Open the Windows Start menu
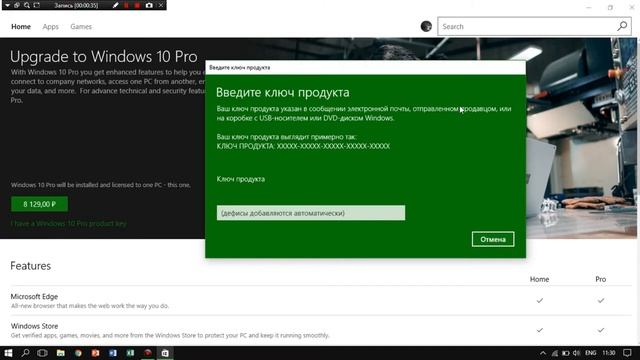 (x=8, y=353)
